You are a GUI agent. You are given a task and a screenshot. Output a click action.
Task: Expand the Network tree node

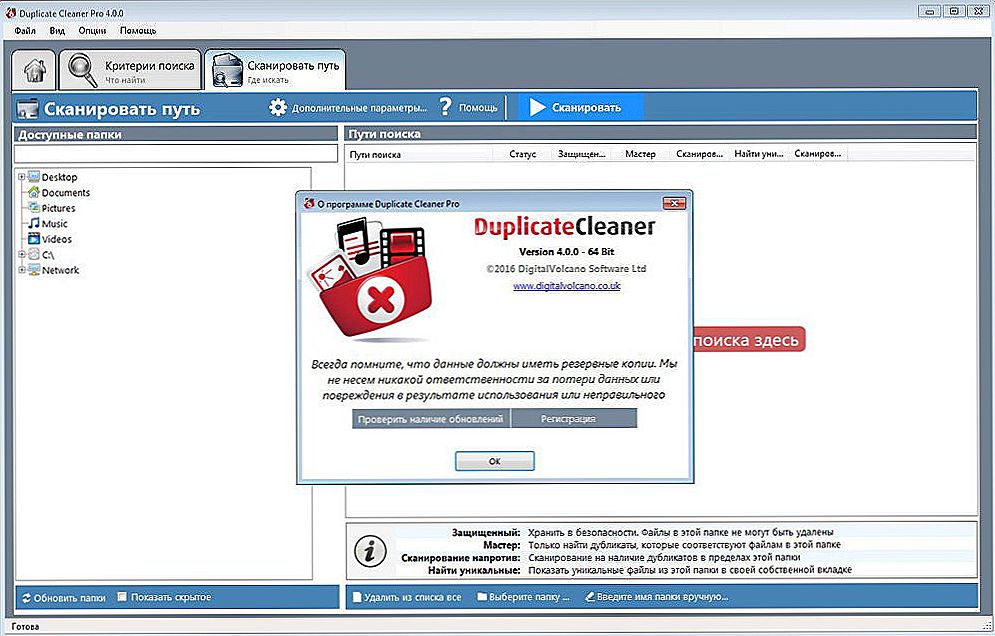[x=22, y=270]
